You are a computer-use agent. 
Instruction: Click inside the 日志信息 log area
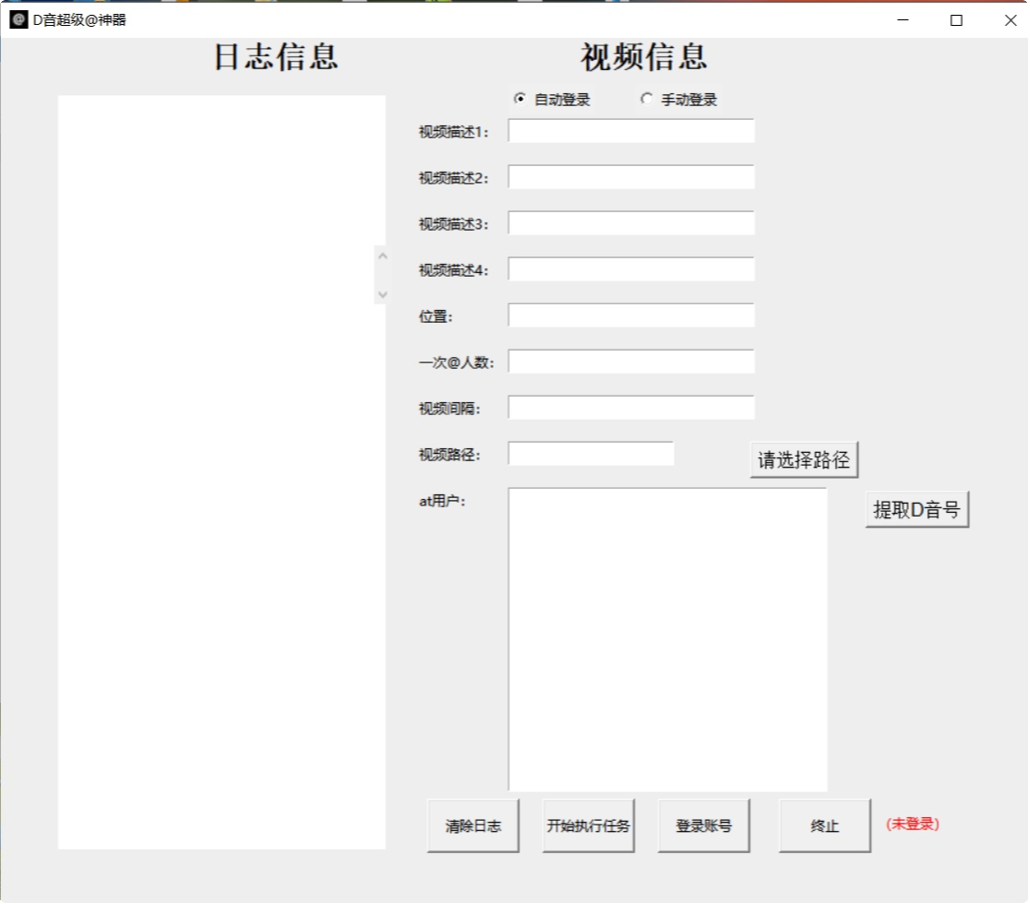(x=221, y=472)
